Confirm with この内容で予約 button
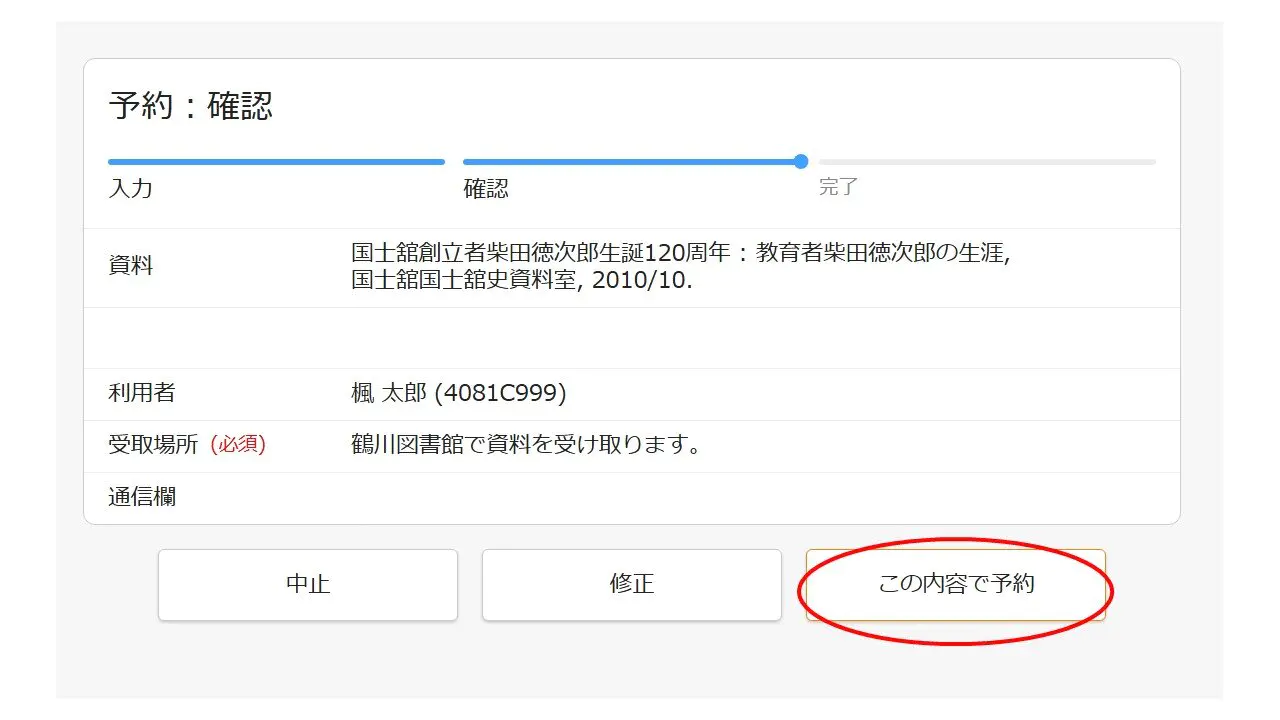Viewport: 1280px width, 720px height. tap(956, 584)
